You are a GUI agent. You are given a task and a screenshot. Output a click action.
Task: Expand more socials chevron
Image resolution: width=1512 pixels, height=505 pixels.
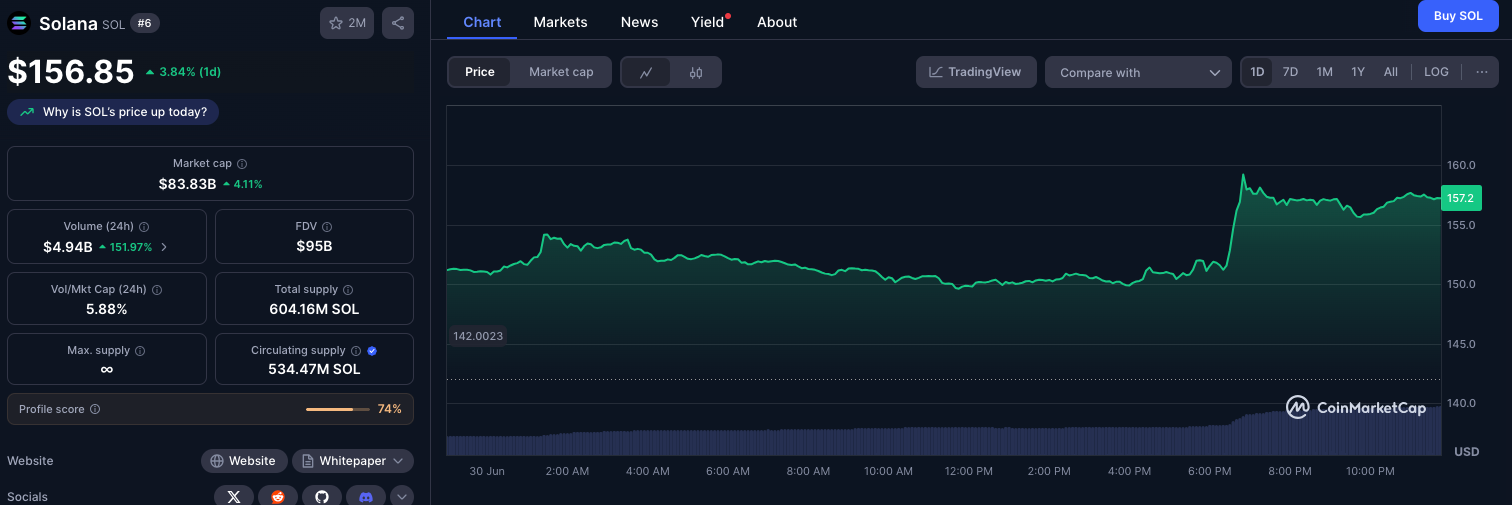point(402,496)
